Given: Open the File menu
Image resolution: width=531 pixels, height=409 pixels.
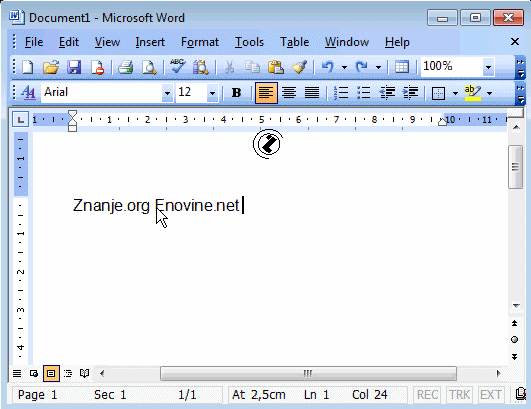Looking at the screenshot, I should click(34, 42).
